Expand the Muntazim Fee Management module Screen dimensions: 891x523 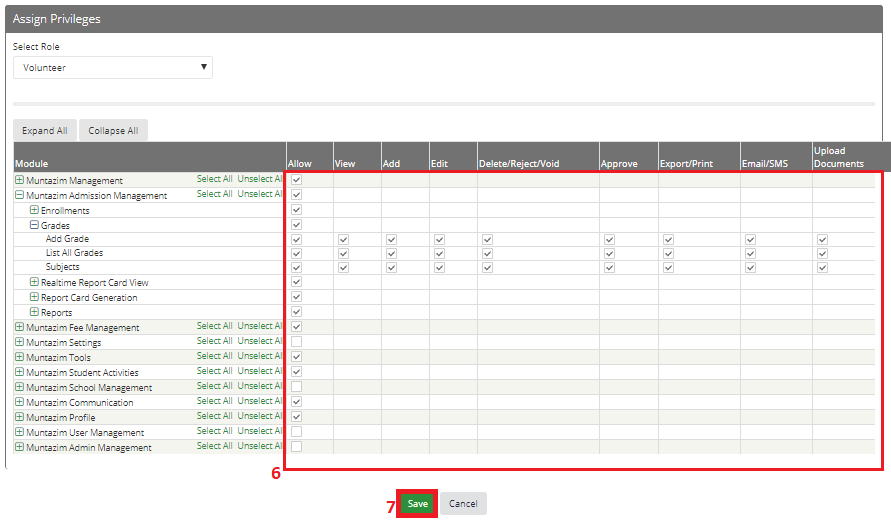[19, 327]
